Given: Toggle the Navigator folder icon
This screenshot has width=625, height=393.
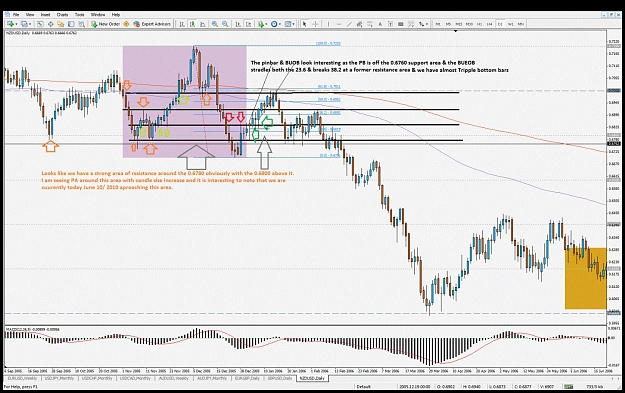Looking at the screenshot, I should point(61,24).
